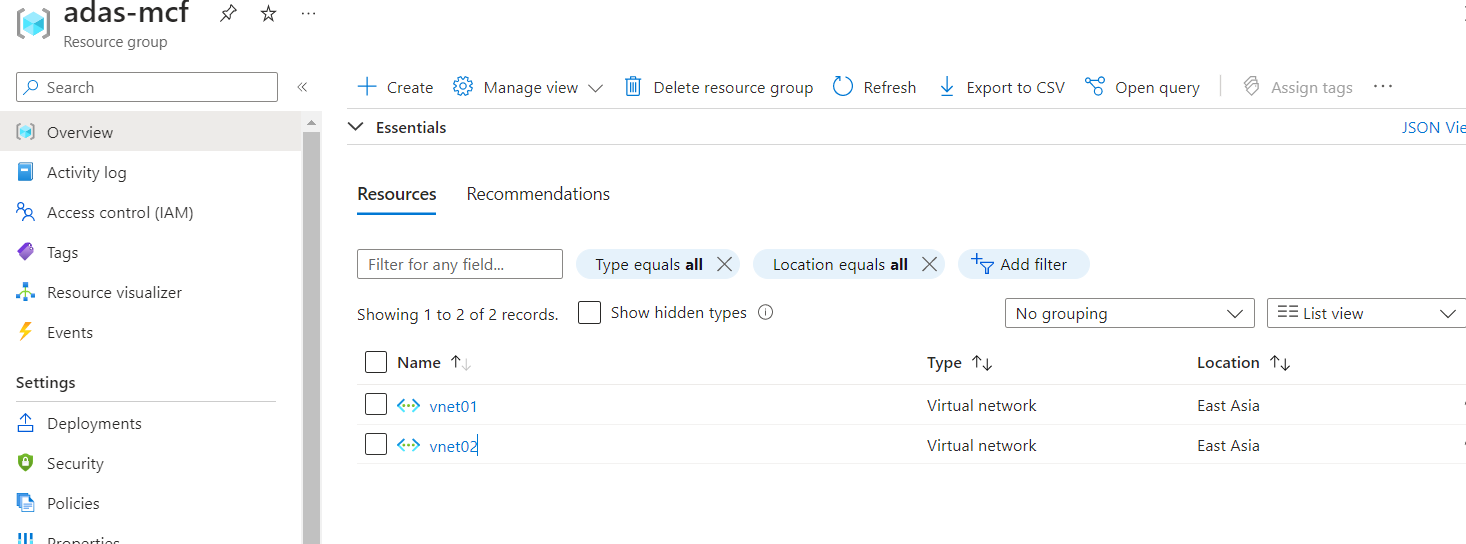Click the info icon beside Show hidden types
This screenshot has height=544, width=1466.
766,312
